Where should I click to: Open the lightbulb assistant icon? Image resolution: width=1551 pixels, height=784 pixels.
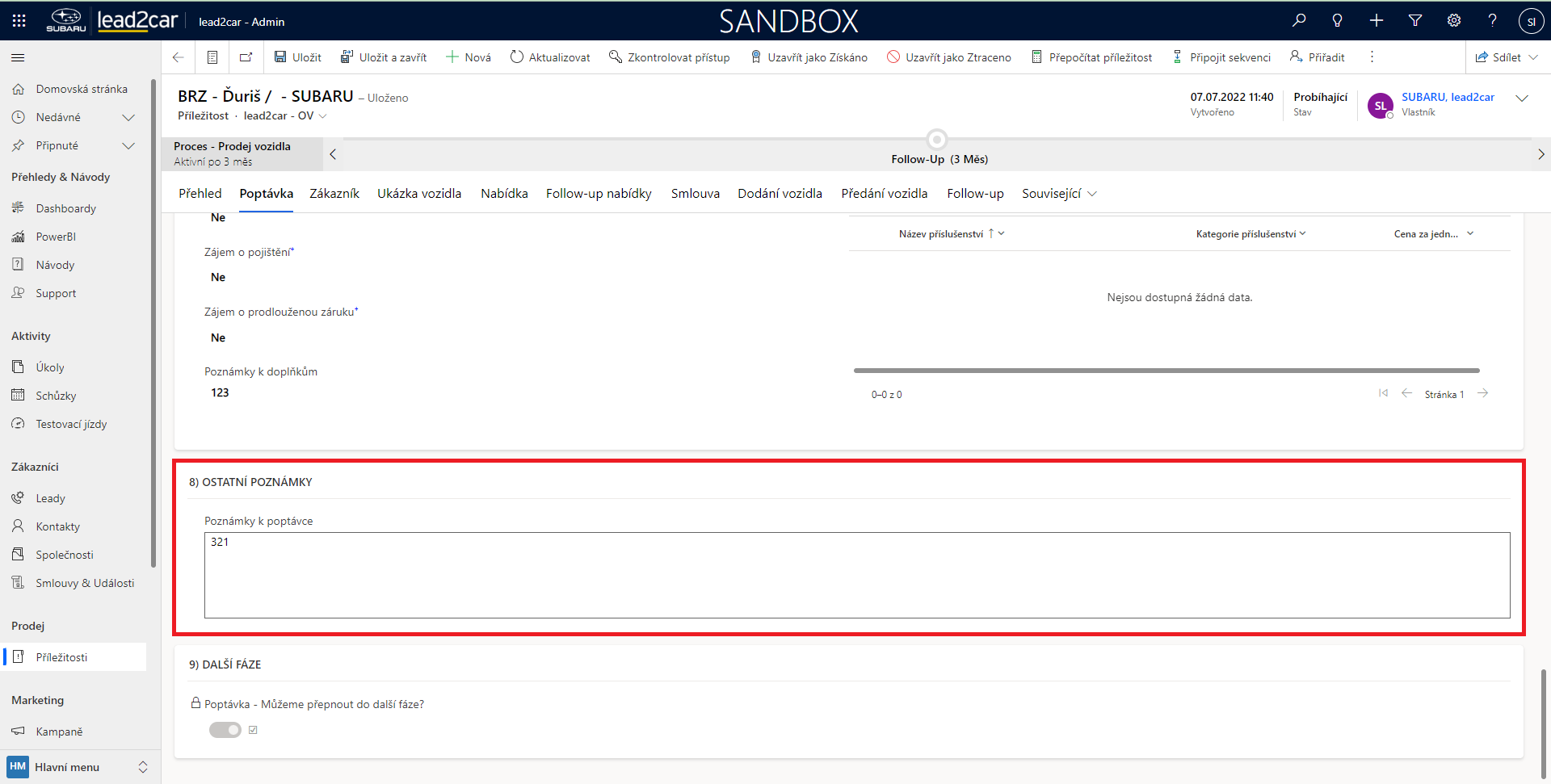coord(1338,21)
